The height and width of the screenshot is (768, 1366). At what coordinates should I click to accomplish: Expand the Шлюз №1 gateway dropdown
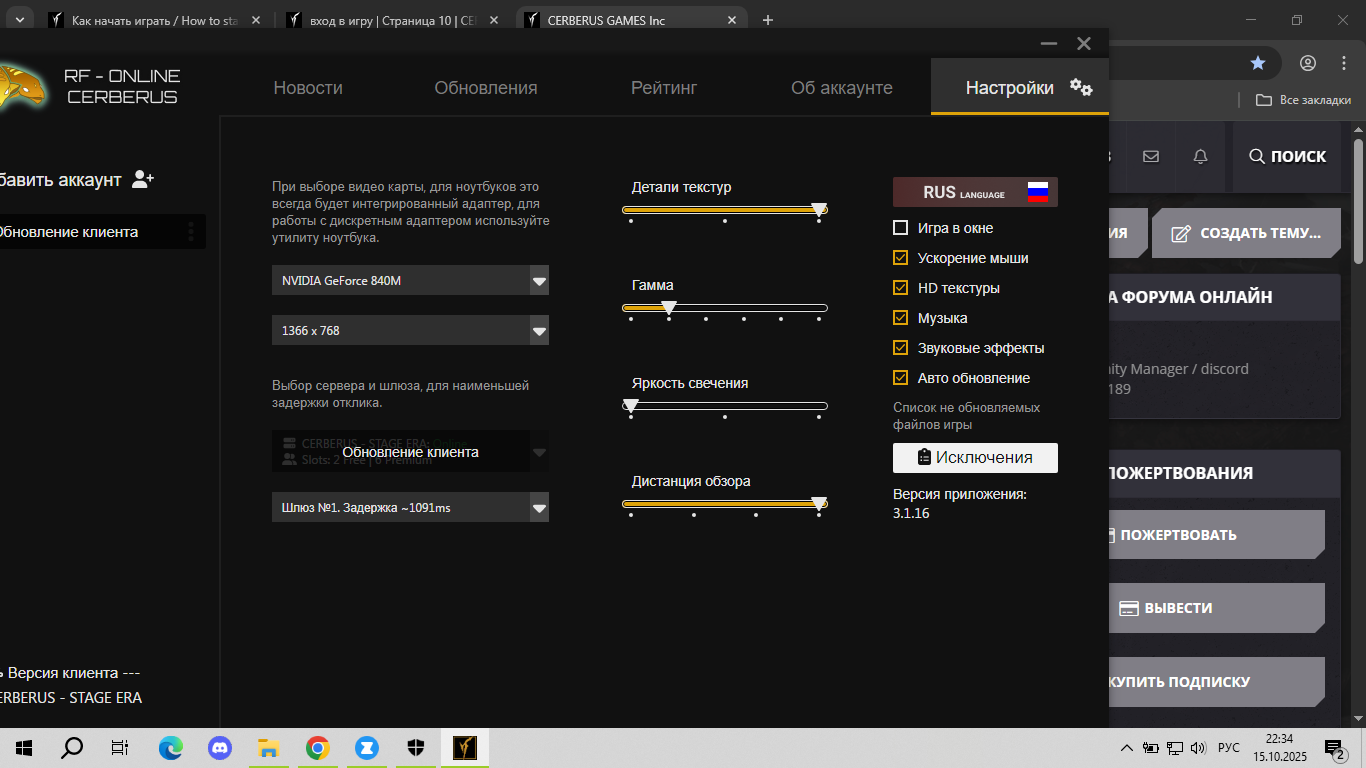click(x=539, y=508)
